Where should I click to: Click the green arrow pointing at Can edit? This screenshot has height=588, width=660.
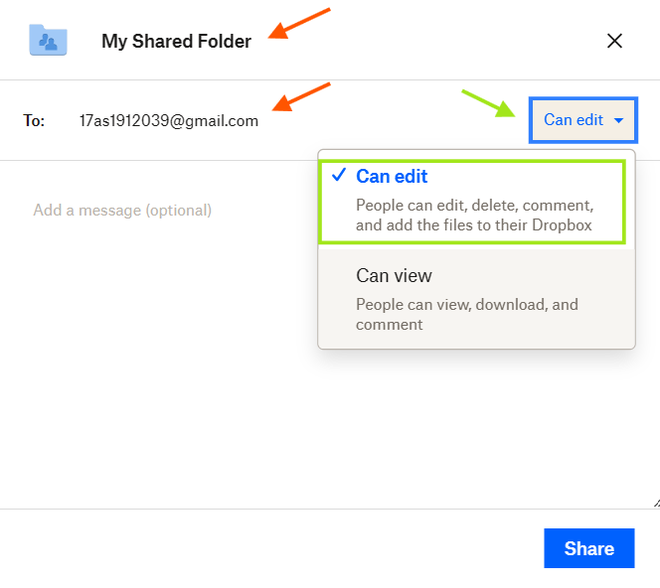(488, 103)
